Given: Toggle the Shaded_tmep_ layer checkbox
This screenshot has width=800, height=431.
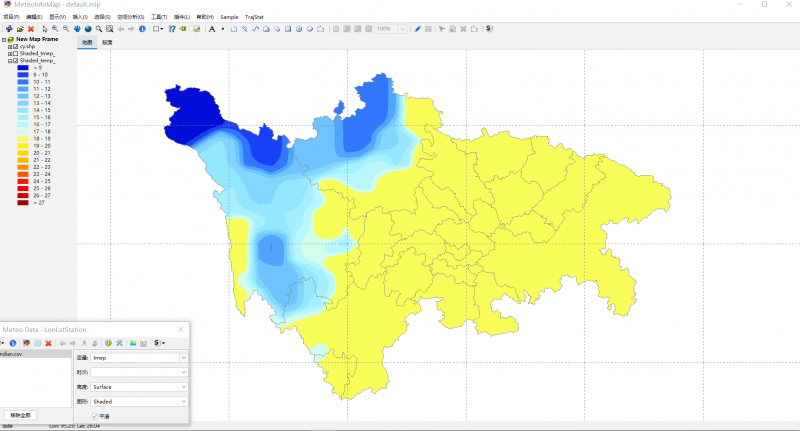Looking at the screenshot, I should pyautogui.click(x=15, y=54).
